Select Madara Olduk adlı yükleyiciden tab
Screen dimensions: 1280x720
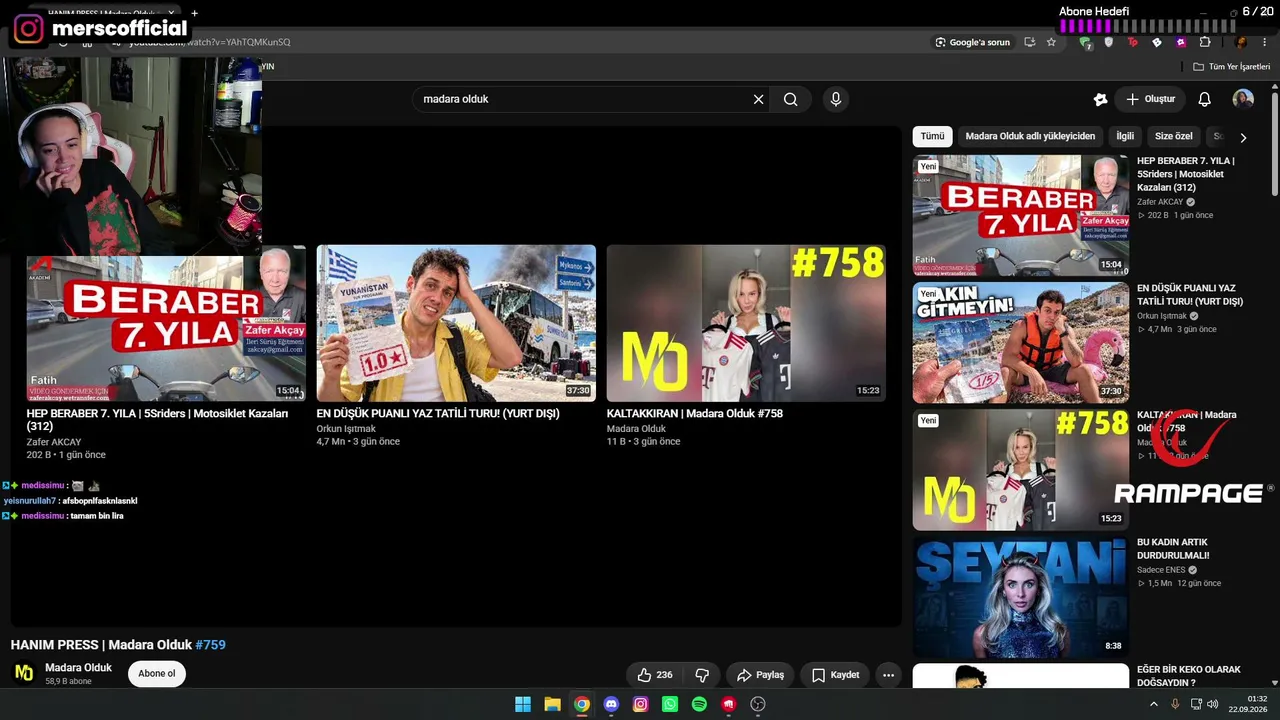1030,136
